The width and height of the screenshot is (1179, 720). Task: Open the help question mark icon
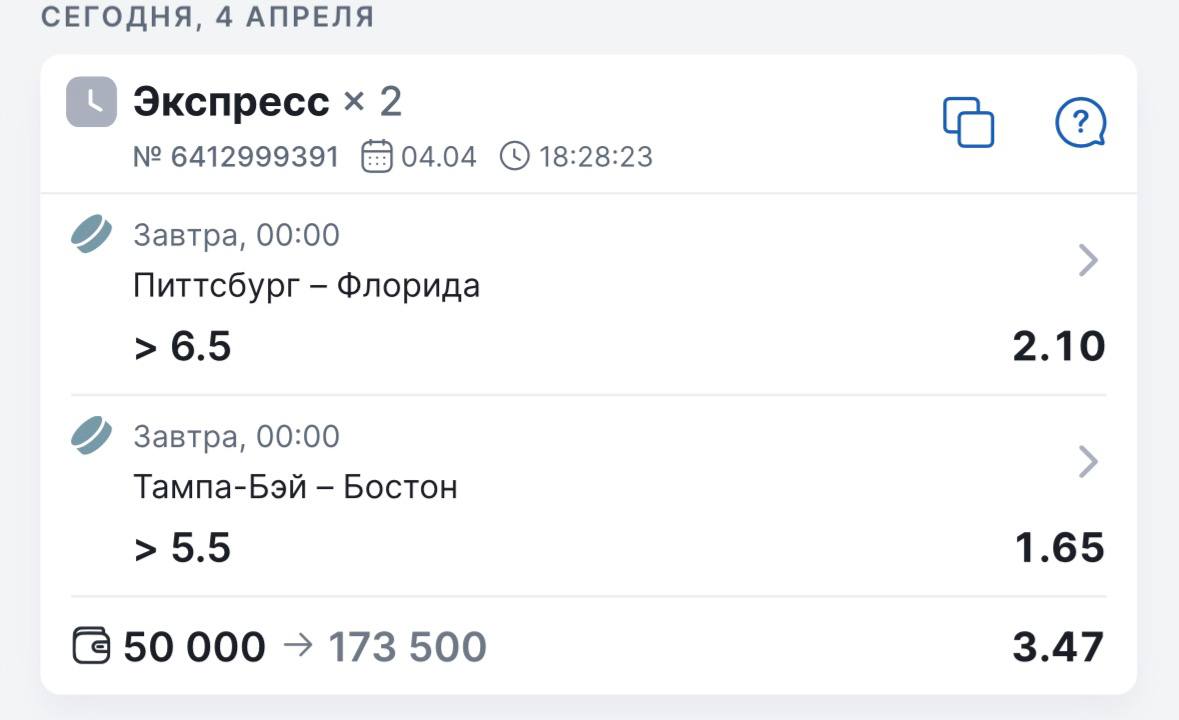pyautogui.click(x=1080, y=123)
